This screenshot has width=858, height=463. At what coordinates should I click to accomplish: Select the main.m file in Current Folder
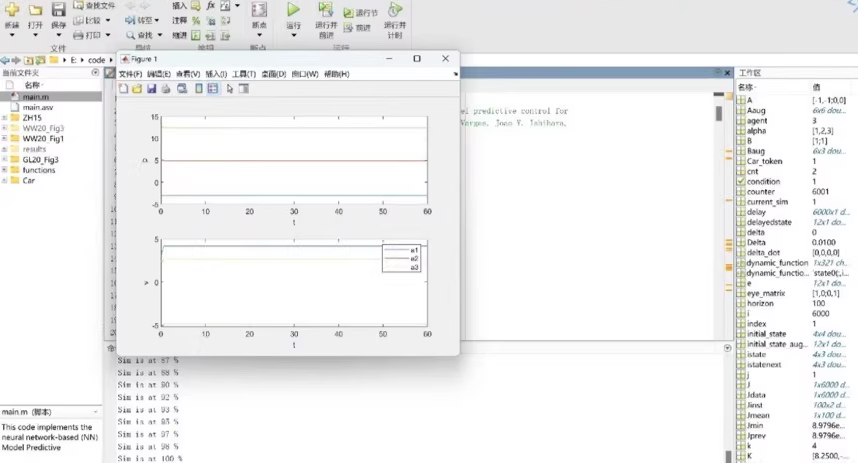[51, 96]
